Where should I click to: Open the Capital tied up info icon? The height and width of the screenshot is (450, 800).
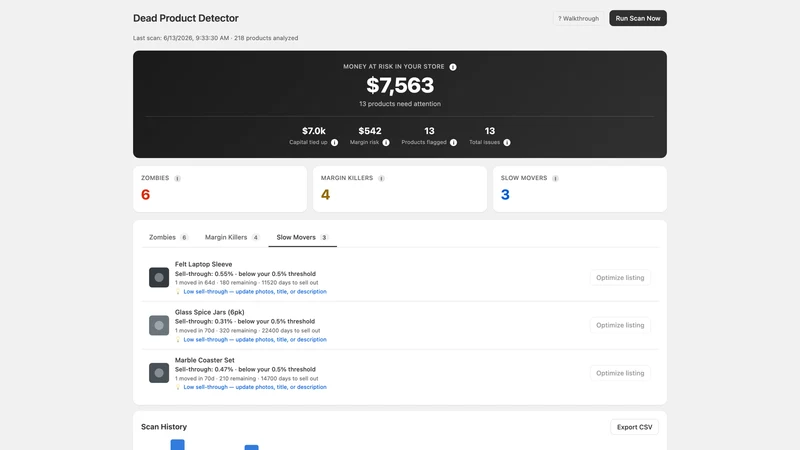[334, 143]
